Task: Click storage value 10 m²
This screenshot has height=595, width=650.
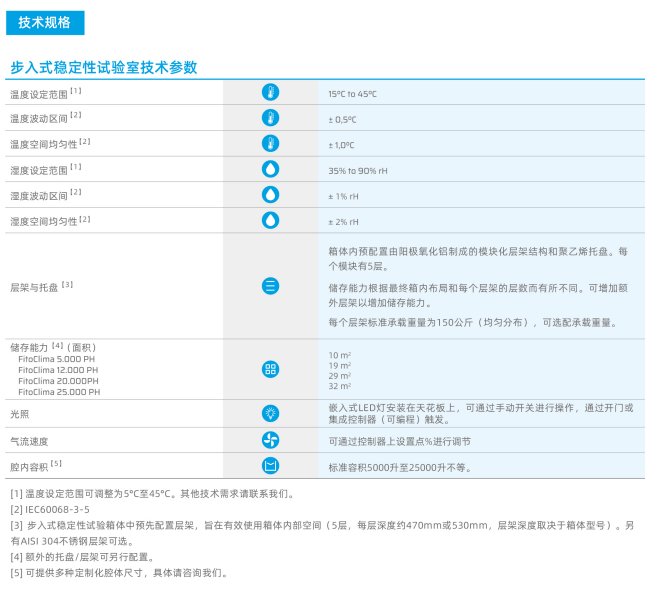Action: point(340,355)
